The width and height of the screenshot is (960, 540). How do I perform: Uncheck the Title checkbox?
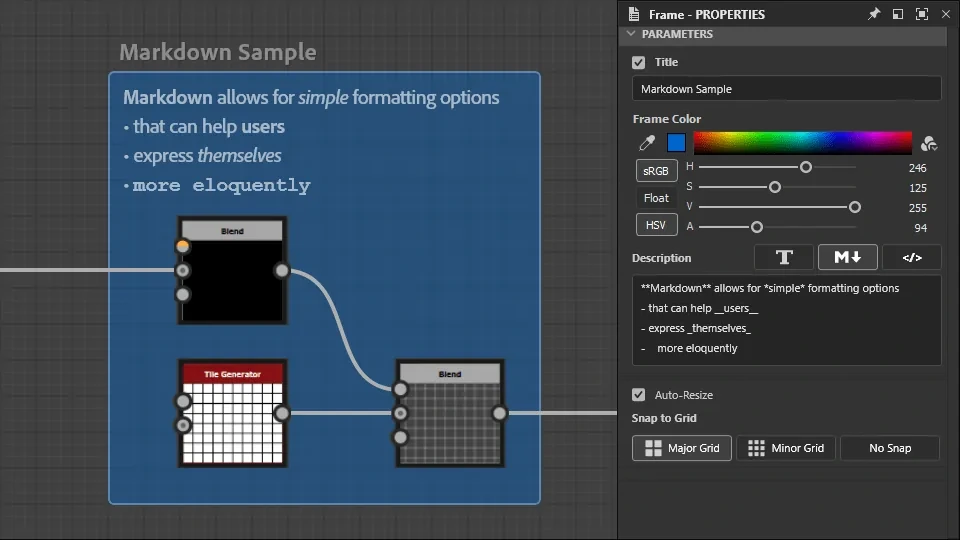click(x=639, y=62)
